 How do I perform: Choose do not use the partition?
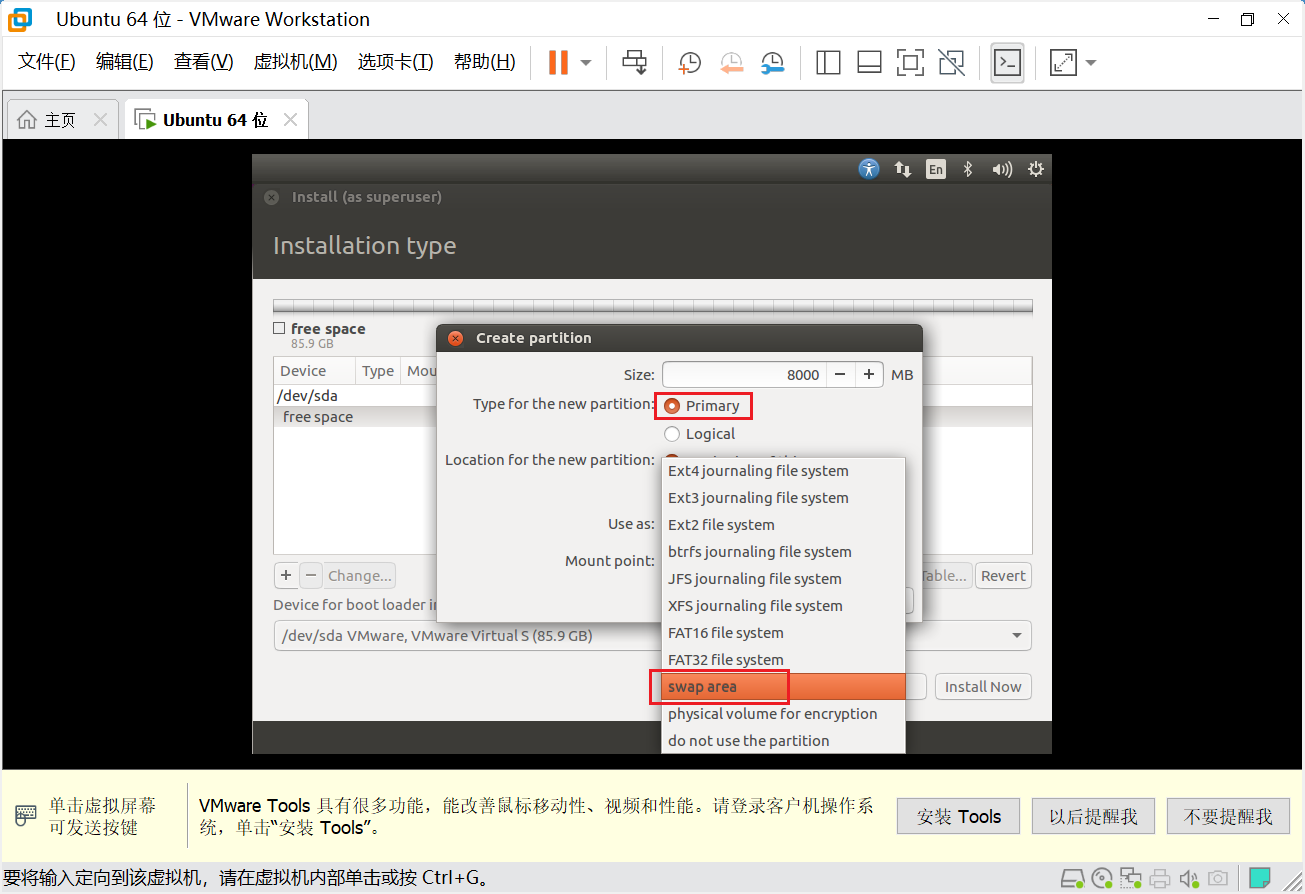783,741
